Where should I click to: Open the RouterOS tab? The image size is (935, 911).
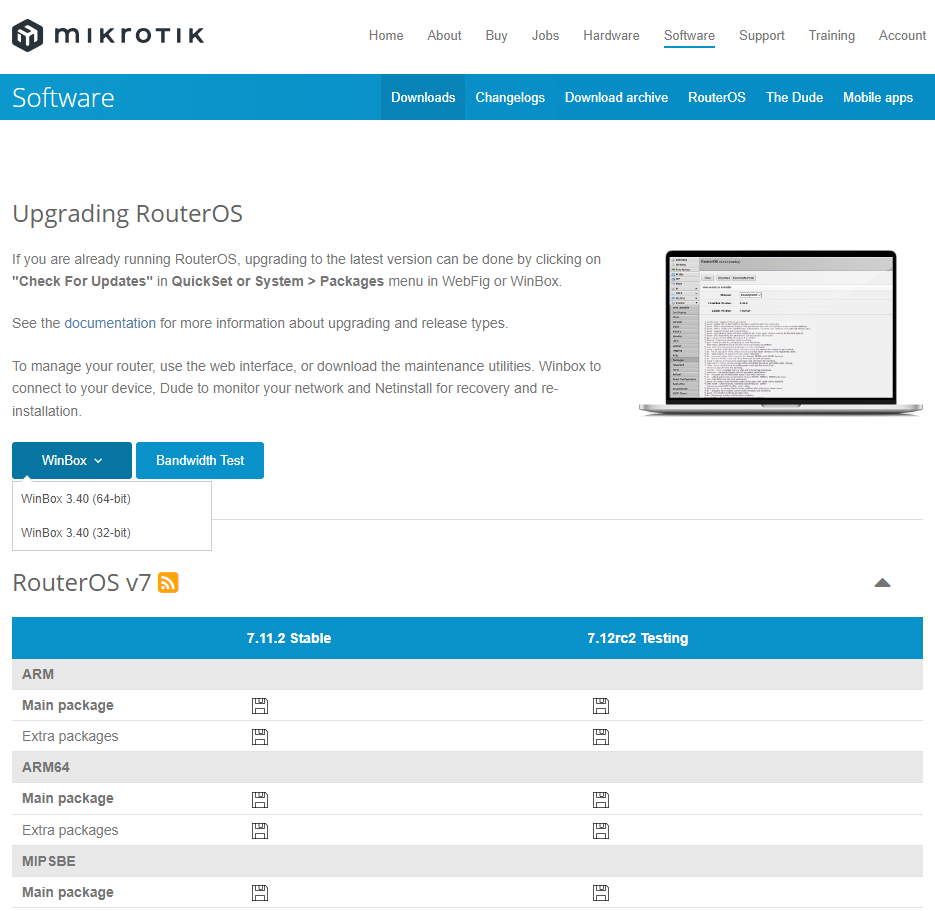pyautogui.click(x=717, y=97)
